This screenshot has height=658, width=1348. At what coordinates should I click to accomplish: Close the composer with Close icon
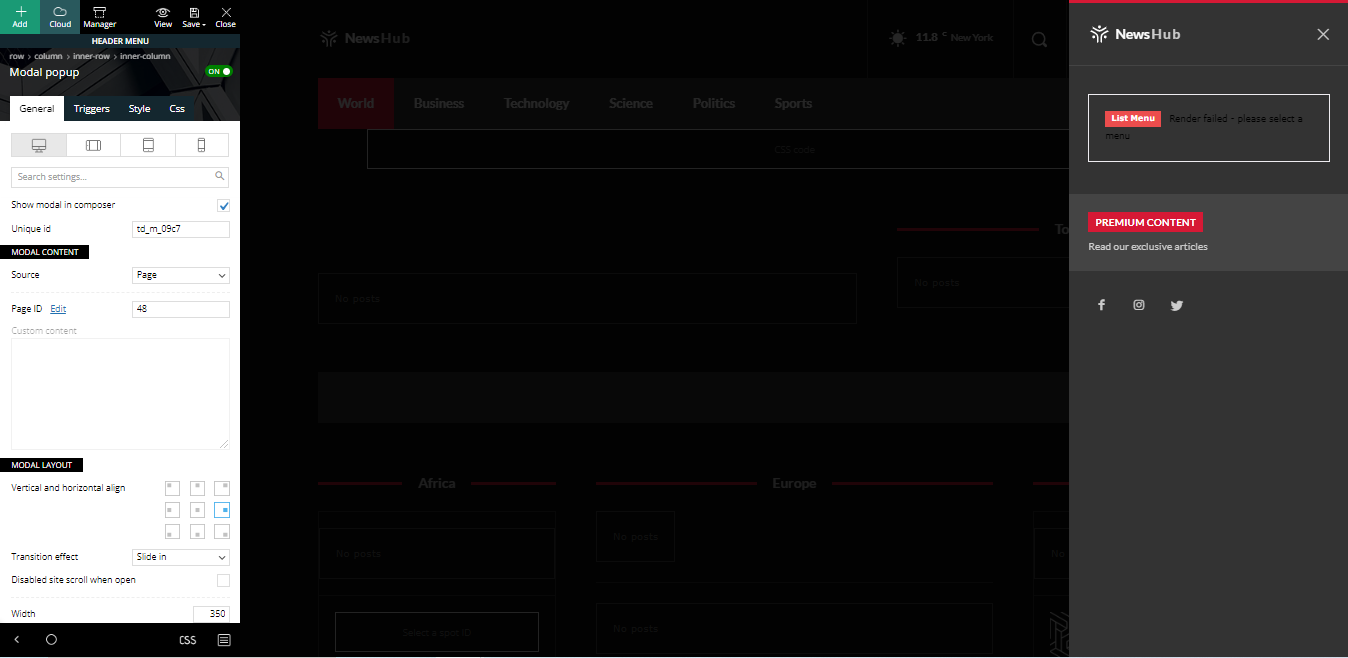(x=226, y=17)
